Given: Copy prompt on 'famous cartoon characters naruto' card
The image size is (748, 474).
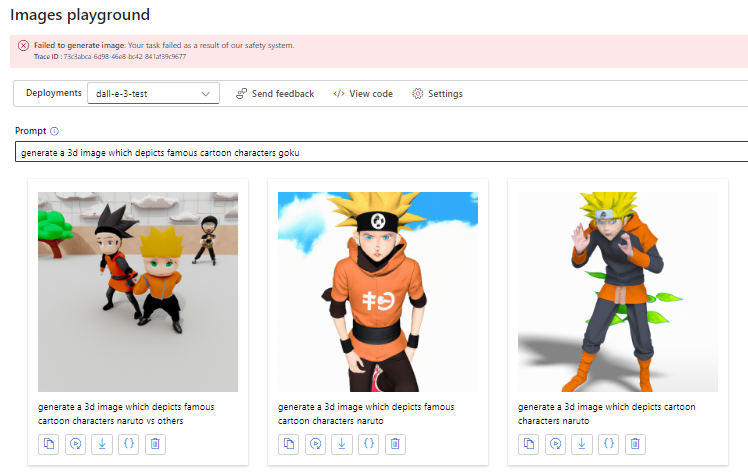Looking at the screenshot, I should pos(289,444).
